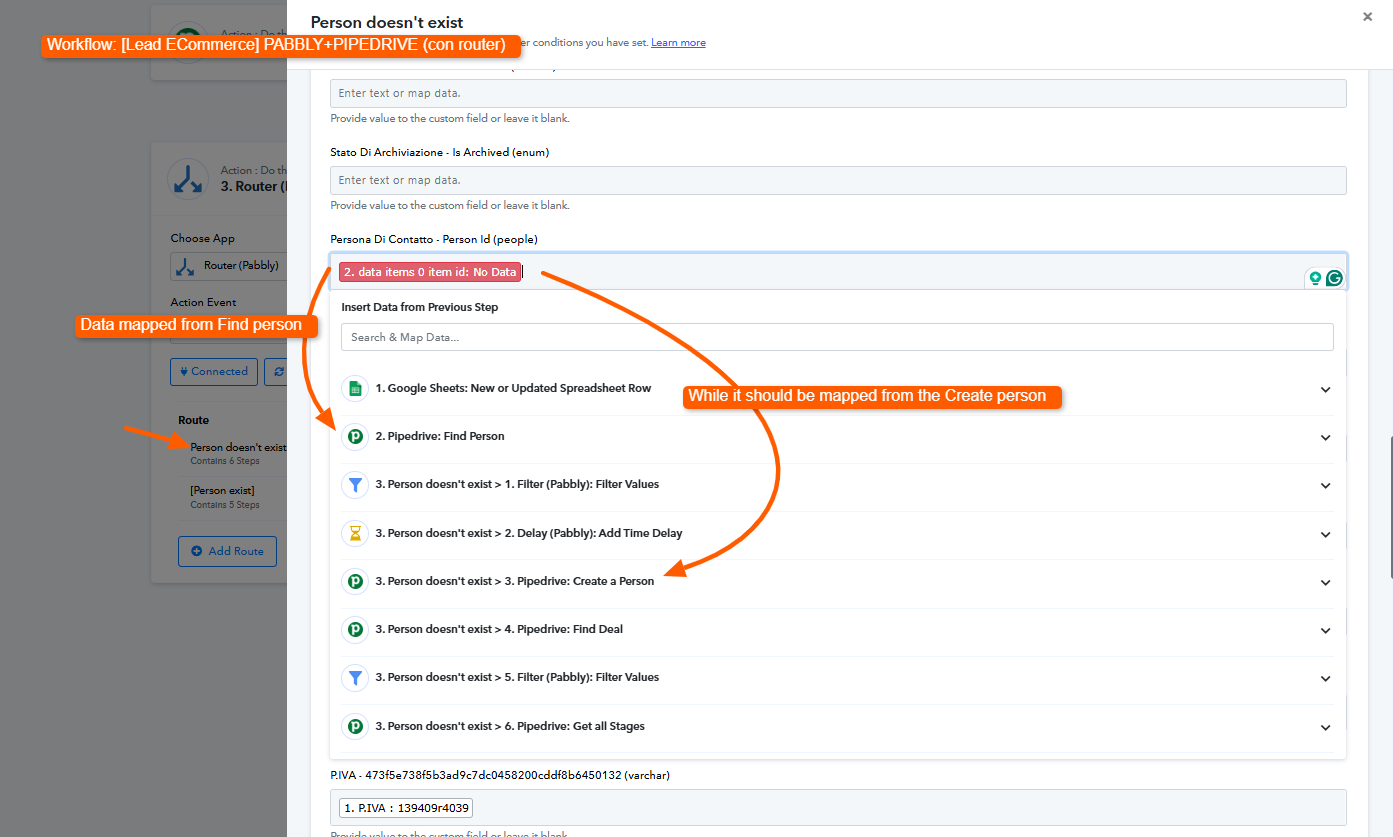Select the [Person exist] route

[224, 491]
